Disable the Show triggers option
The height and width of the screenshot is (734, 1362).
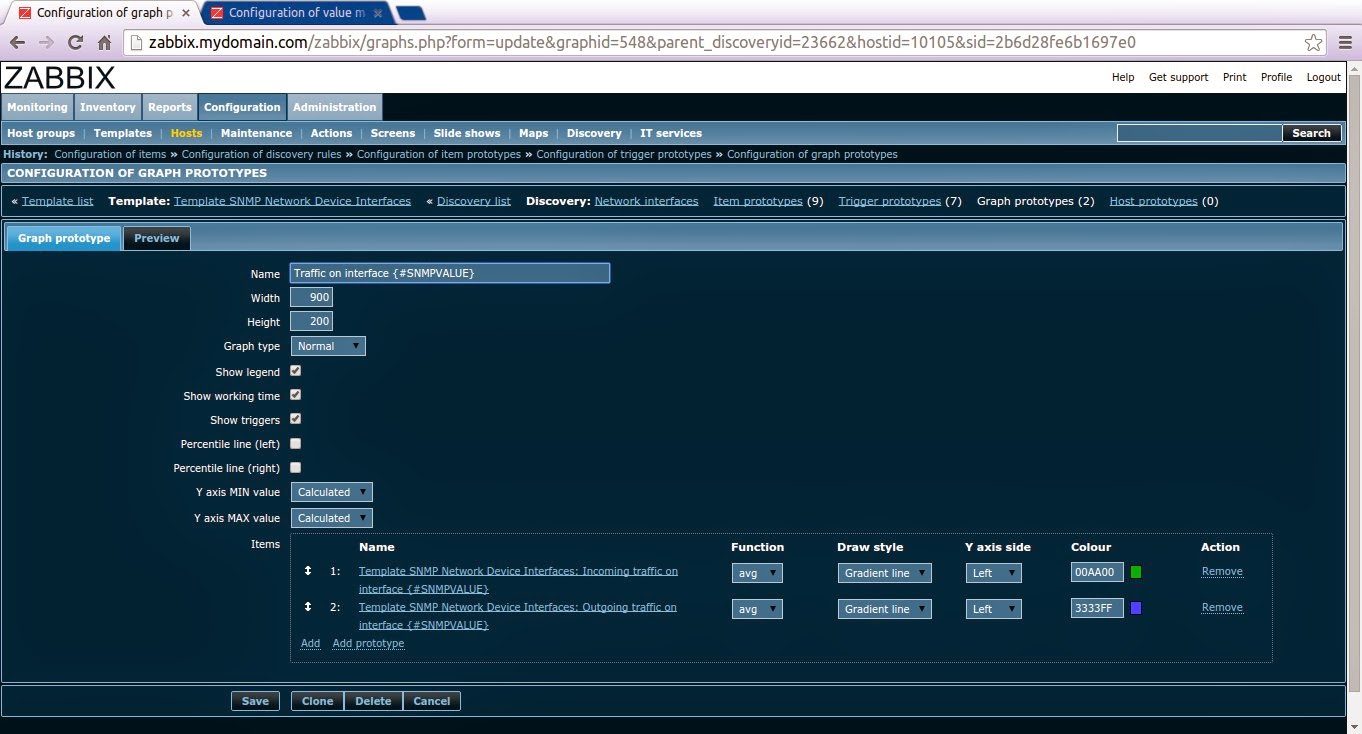295,418
